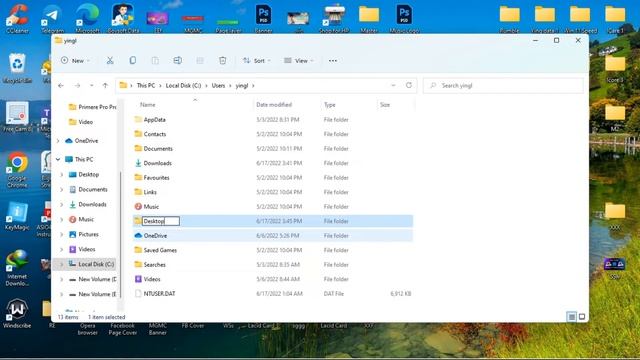Open Free Cam 8 desktop shortcut
The height and width of the screenshot is (360, 640).
17,117
